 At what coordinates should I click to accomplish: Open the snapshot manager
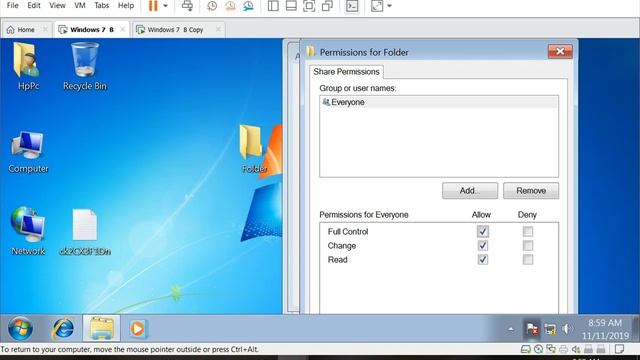tap(248, 6)
